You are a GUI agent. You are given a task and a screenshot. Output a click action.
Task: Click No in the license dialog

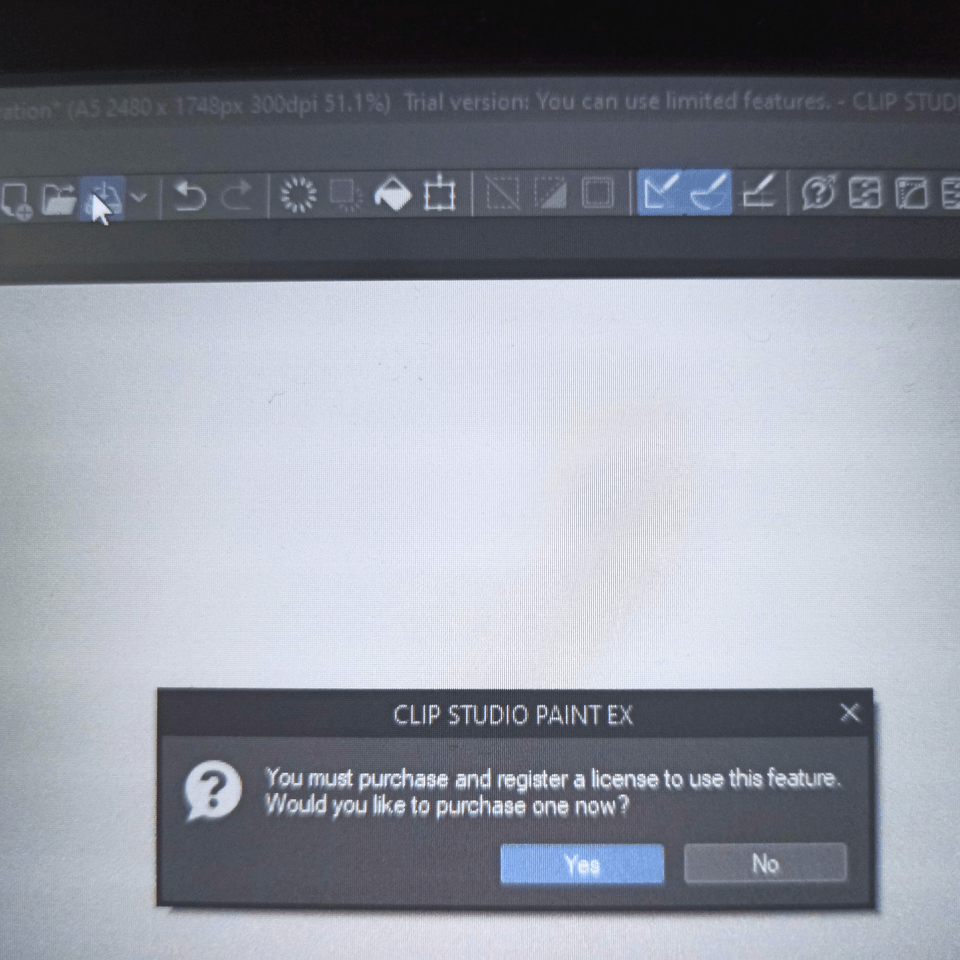click(765, 863)
